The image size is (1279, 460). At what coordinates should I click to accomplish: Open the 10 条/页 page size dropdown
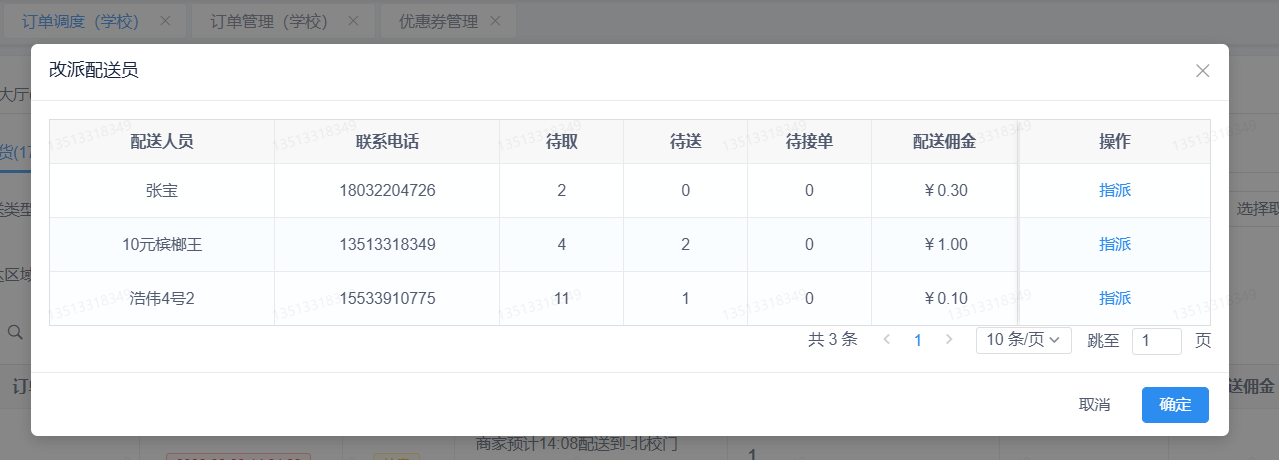(x=1024, y=340)
